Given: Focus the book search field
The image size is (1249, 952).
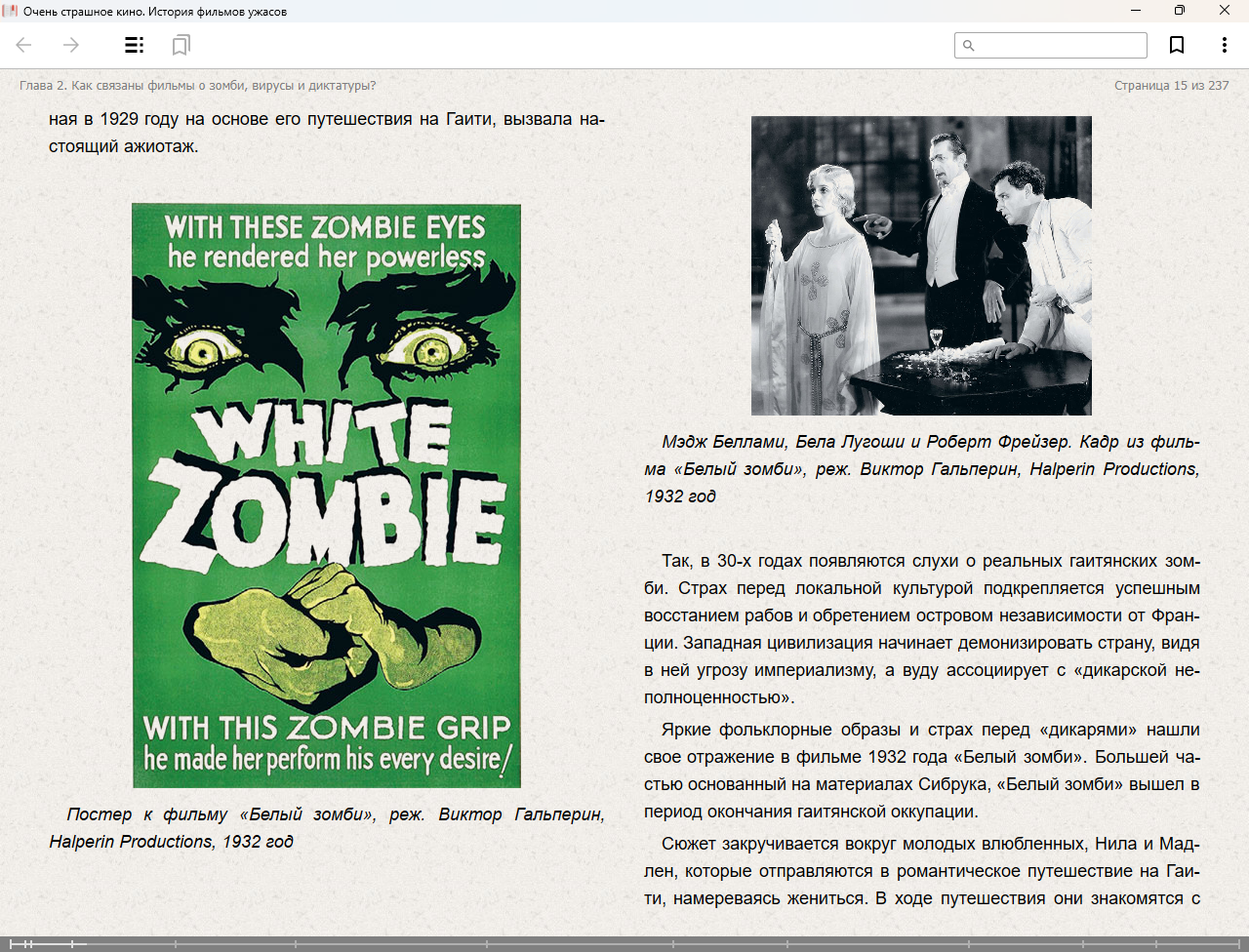Looking at the screenshot, I should 1060,46.
